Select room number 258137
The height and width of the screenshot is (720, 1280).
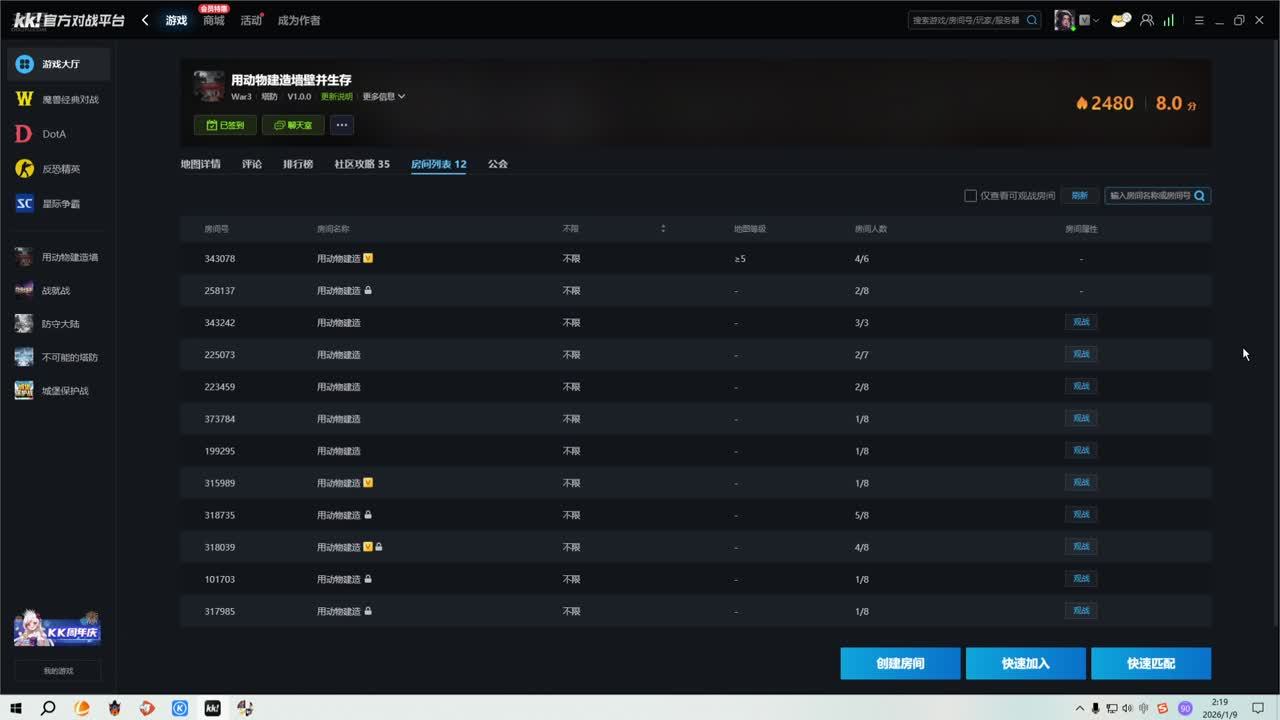click(220, 291)
